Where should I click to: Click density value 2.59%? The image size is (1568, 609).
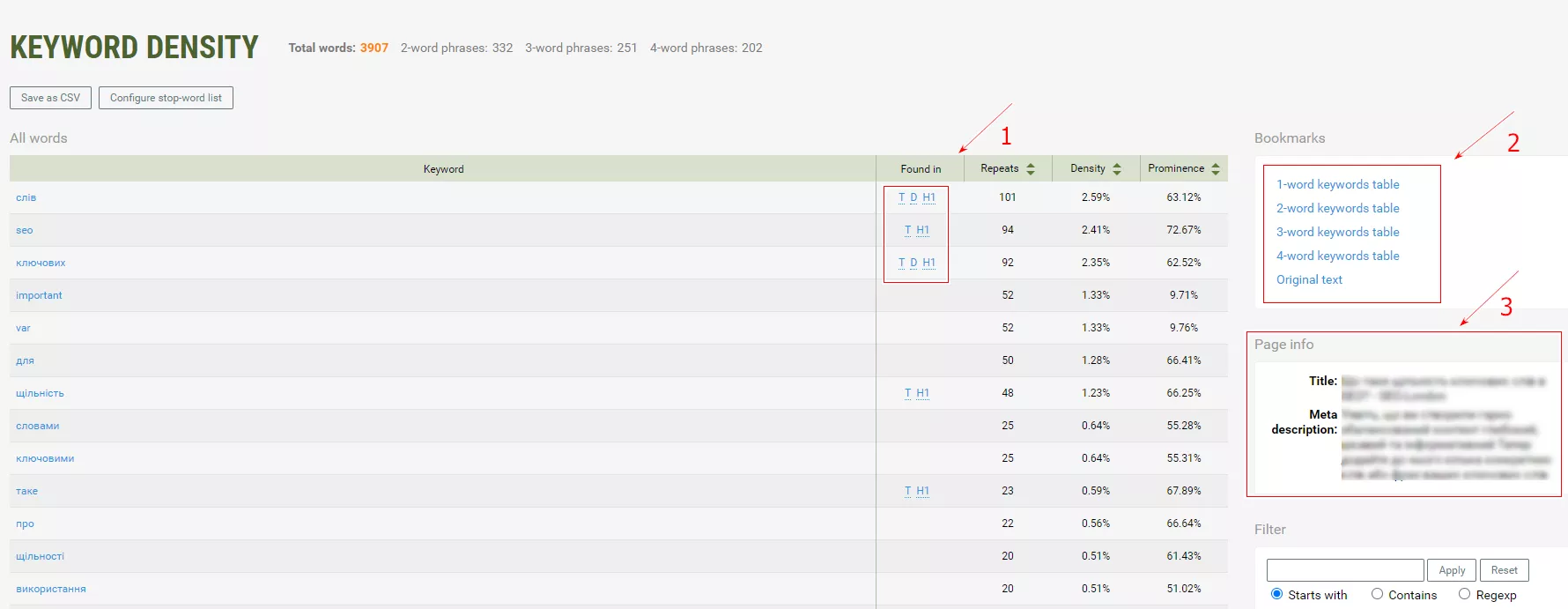(1096, 197)
